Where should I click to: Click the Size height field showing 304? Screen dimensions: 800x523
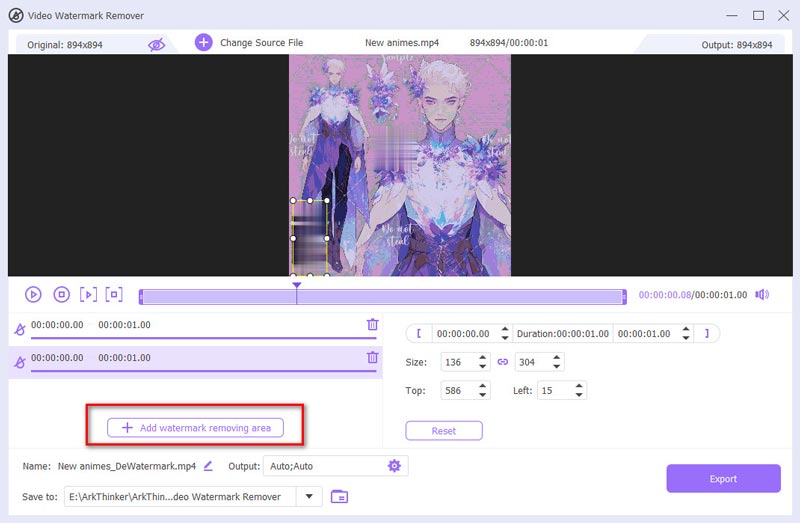pyautogui.click(x=532, y=362)
